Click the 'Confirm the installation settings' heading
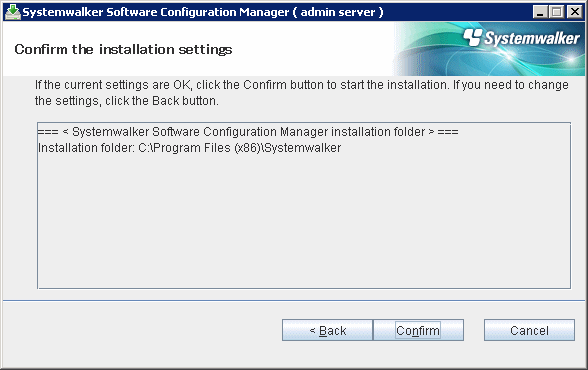The image size is (588, 370). click(123, 49)
